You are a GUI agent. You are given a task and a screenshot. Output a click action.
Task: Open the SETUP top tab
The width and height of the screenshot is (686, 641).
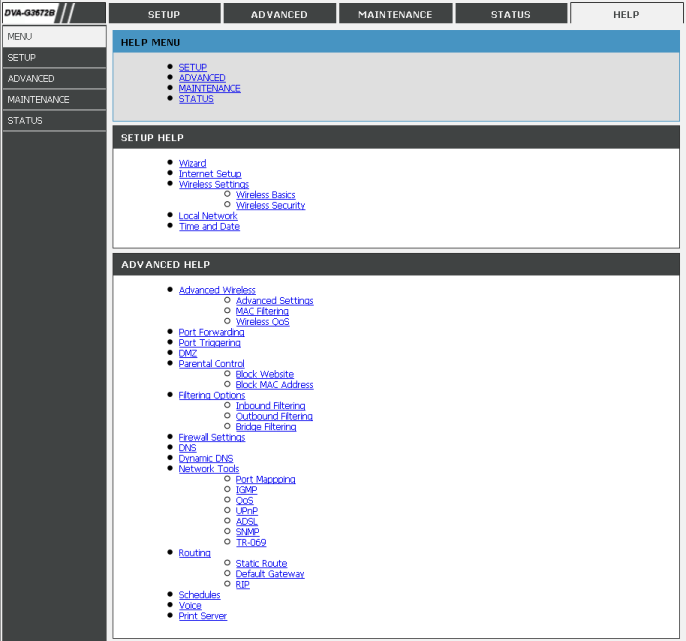164,14
